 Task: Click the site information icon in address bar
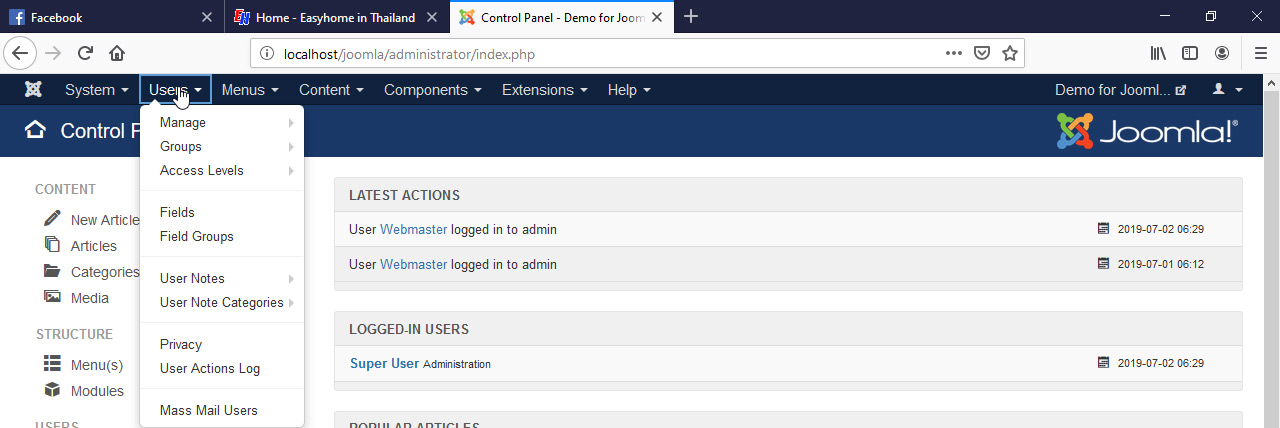tap(267, 53)
